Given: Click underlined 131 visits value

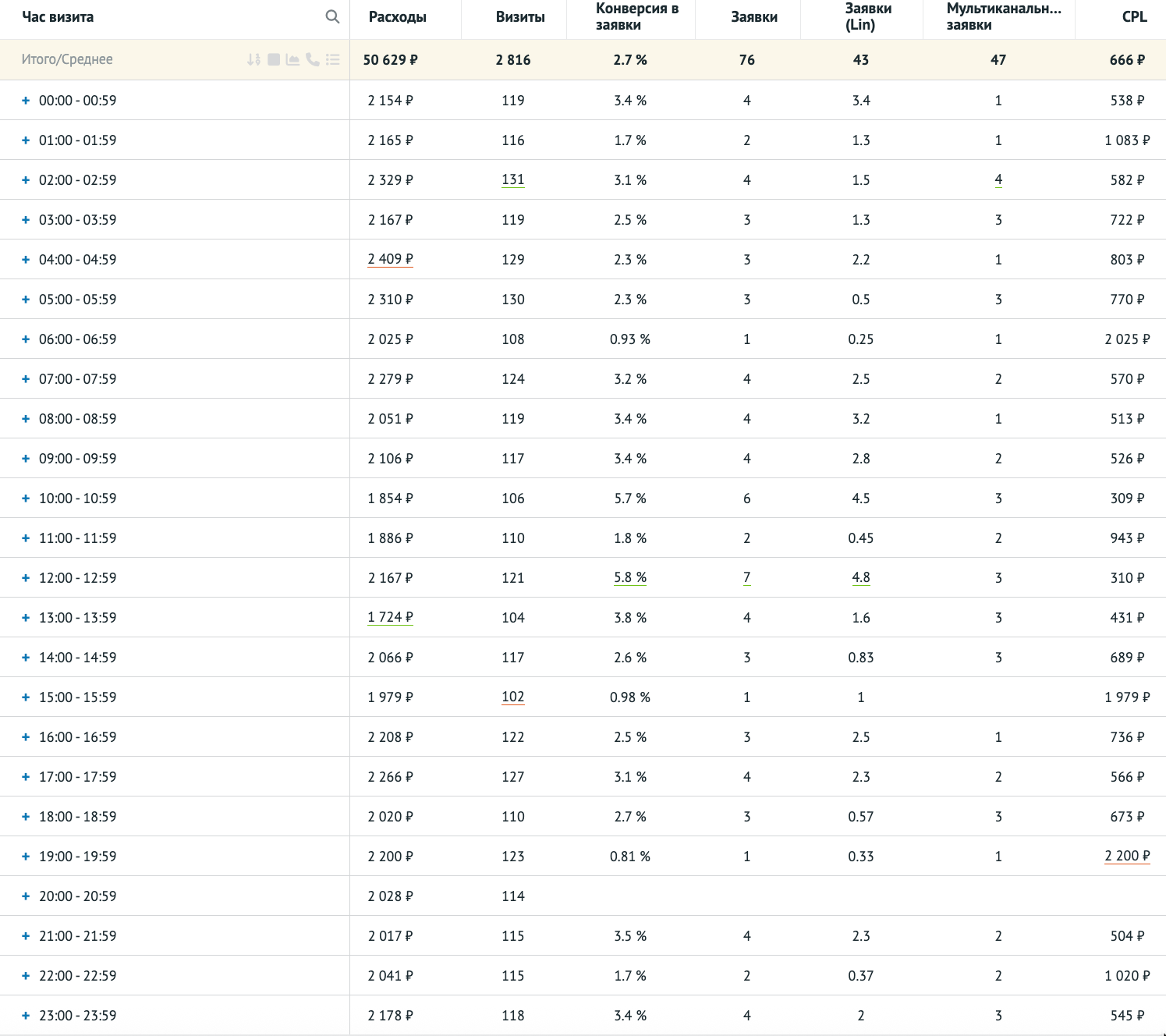Looking at the screenshot, I should [x=512, y=179].
